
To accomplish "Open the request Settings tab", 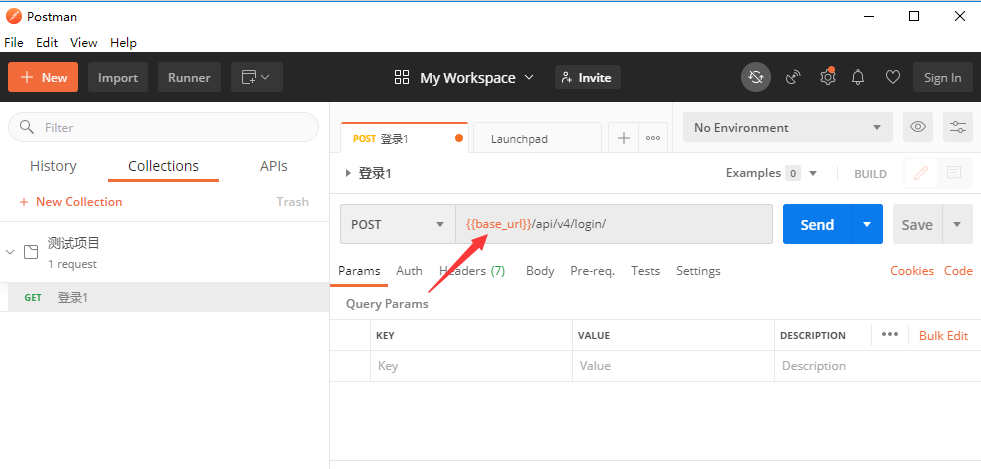I will click(x=698, y=271).
